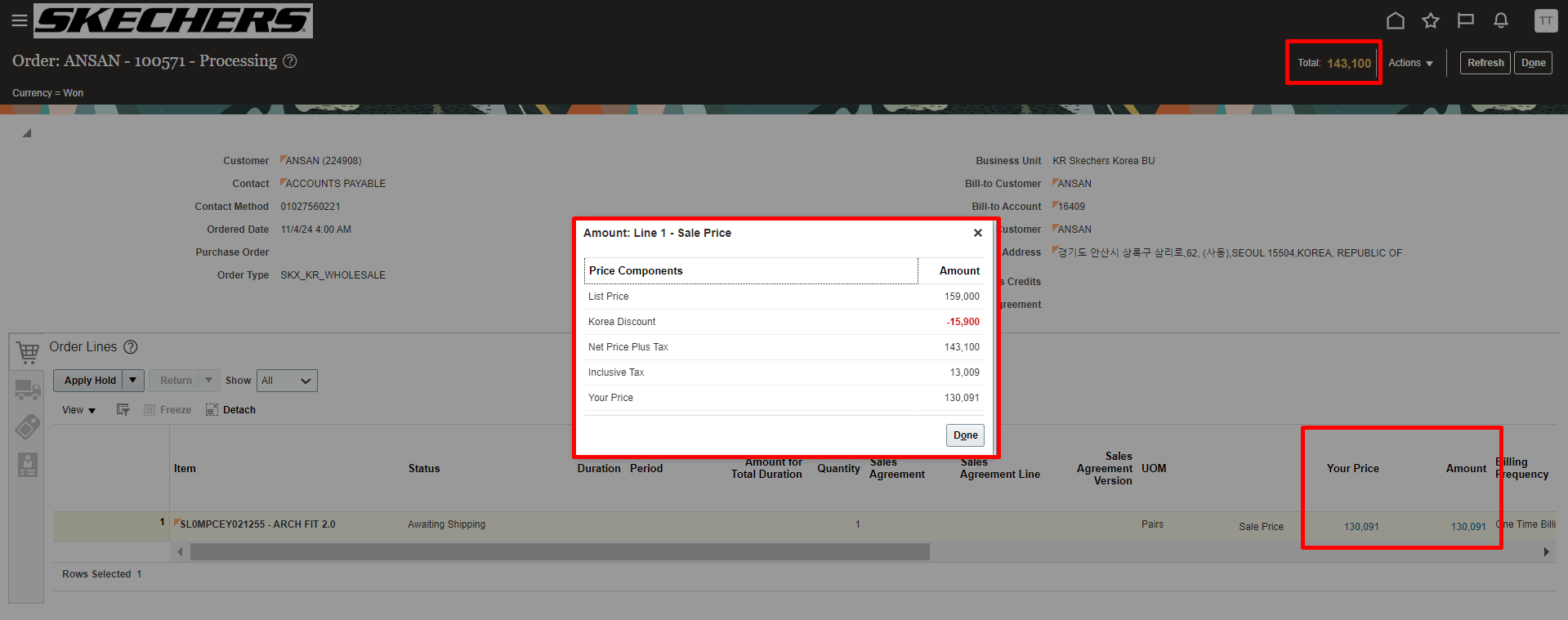Viewport: 1568px width, 620px height.
Task: Click the List Price row in popup
Action: point(784,297)
